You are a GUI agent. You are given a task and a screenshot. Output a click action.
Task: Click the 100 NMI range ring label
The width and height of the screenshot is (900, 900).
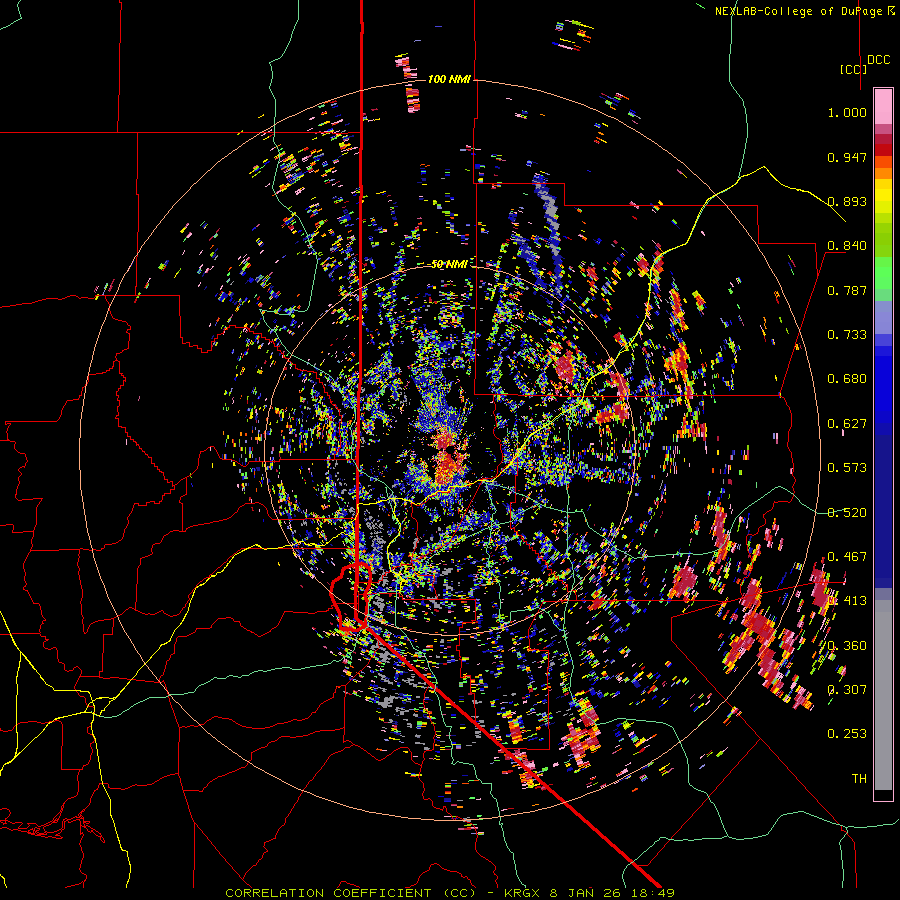pyautogui.click(x=449, y=79)
